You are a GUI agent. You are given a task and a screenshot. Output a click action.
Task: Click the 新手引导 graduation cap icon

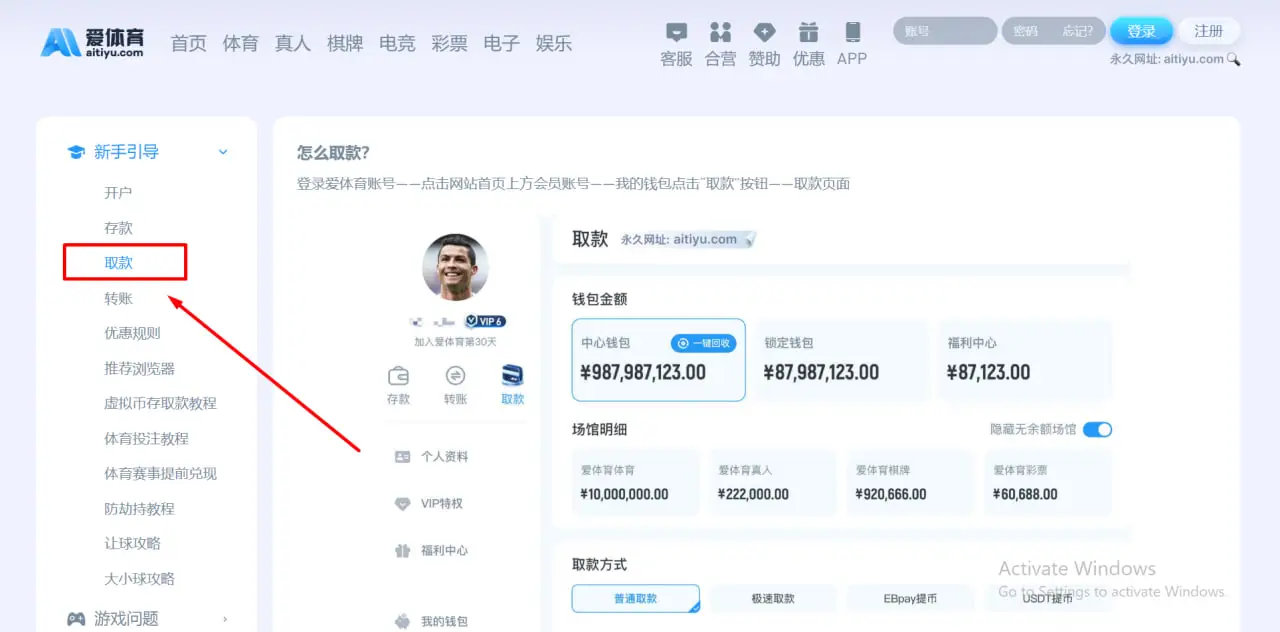click(76, 152)
